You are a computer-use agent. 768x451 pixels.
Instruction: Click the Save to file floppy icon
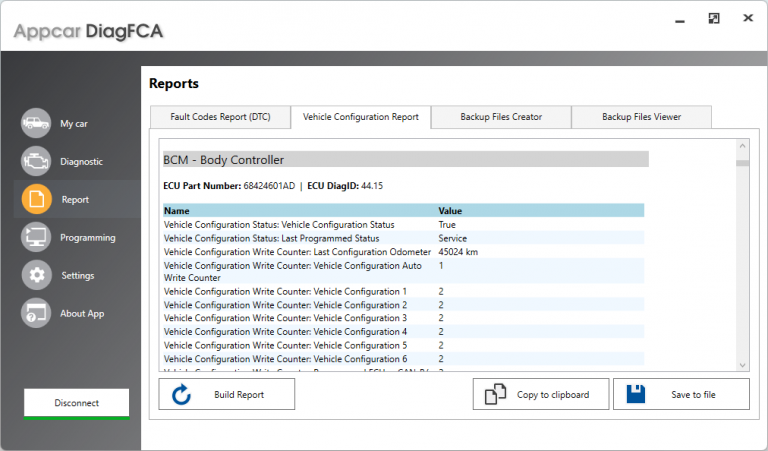tap(637, 395)
